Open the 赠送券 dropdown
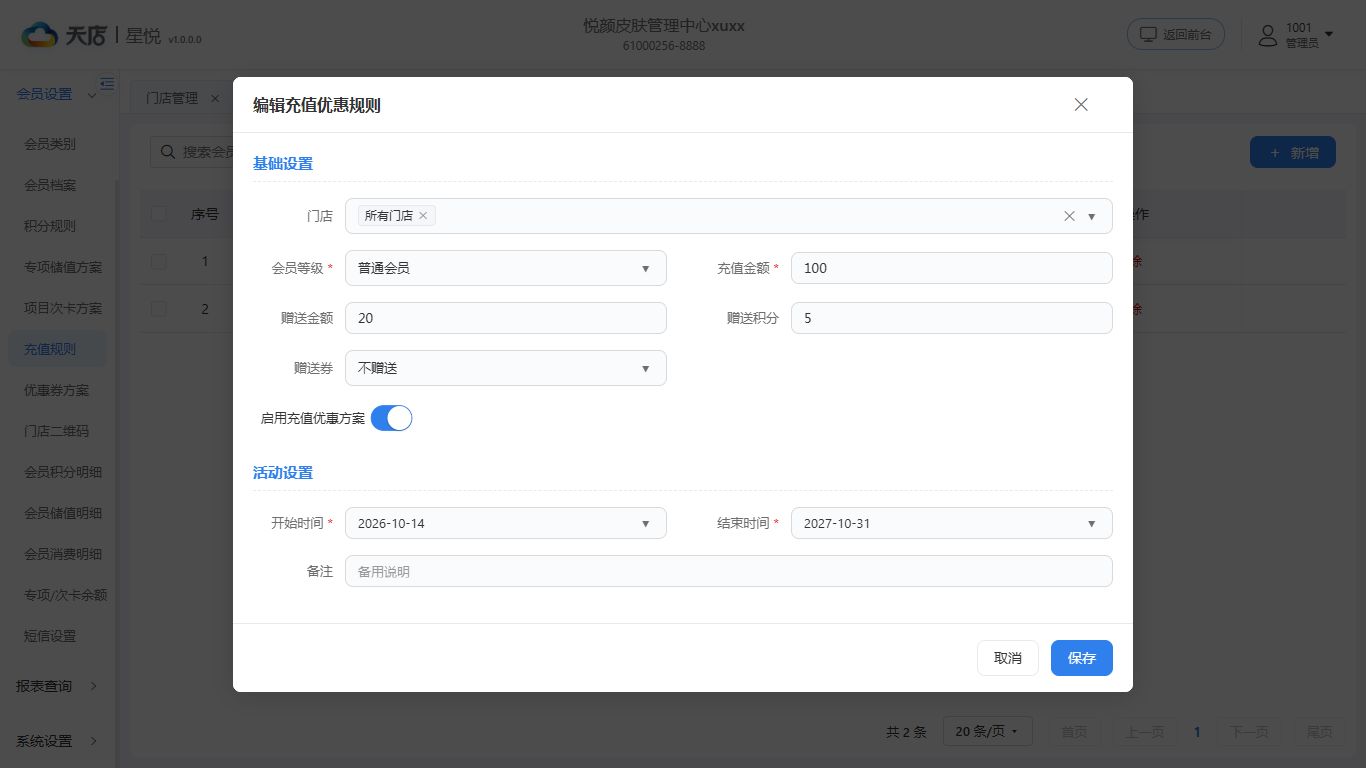Screen dimensions: 1366x768 506,368
